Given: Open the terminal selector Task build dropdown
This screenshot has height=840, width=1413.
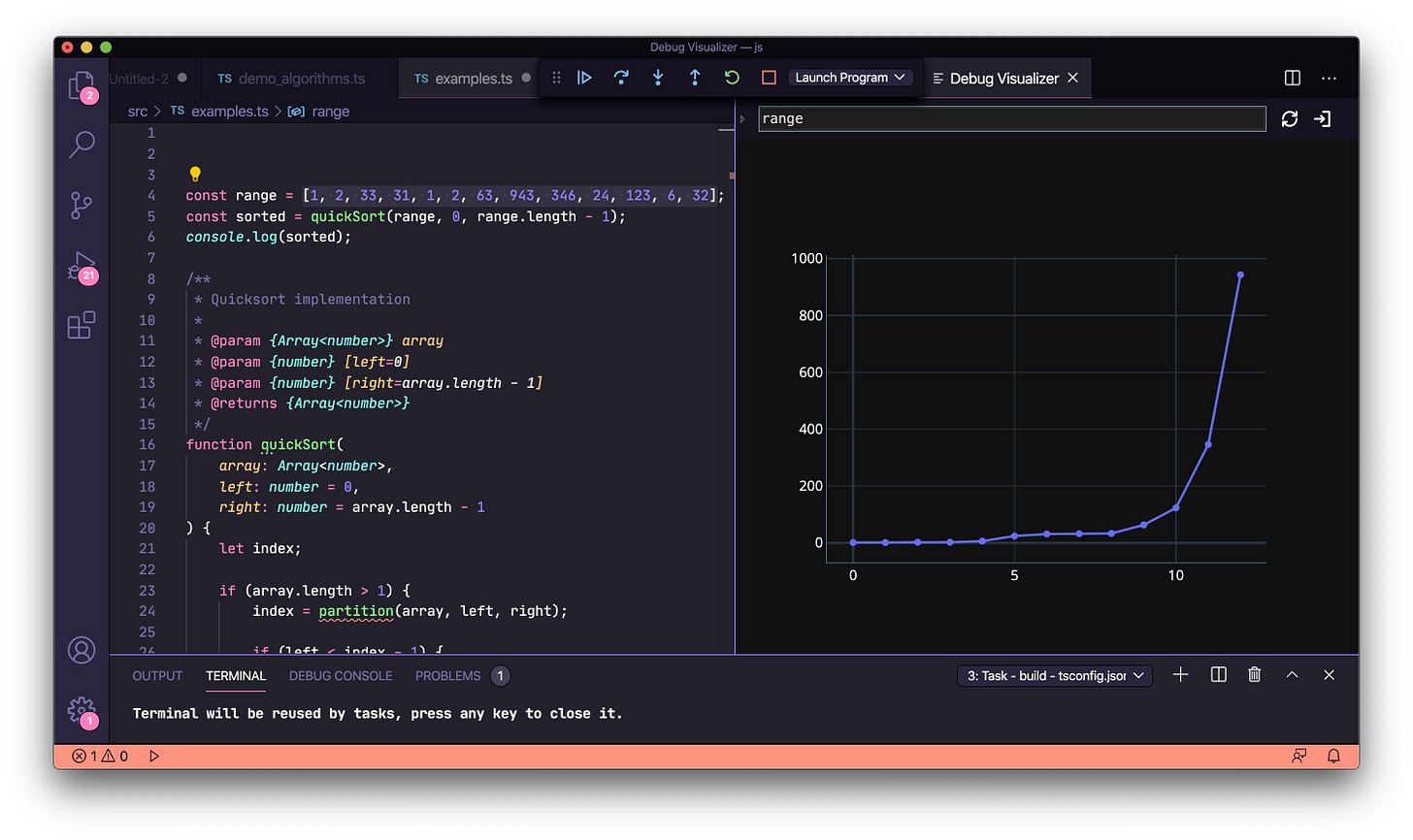Looking at the screenshot, I should pyautogui.click(x=1055, y=676).
